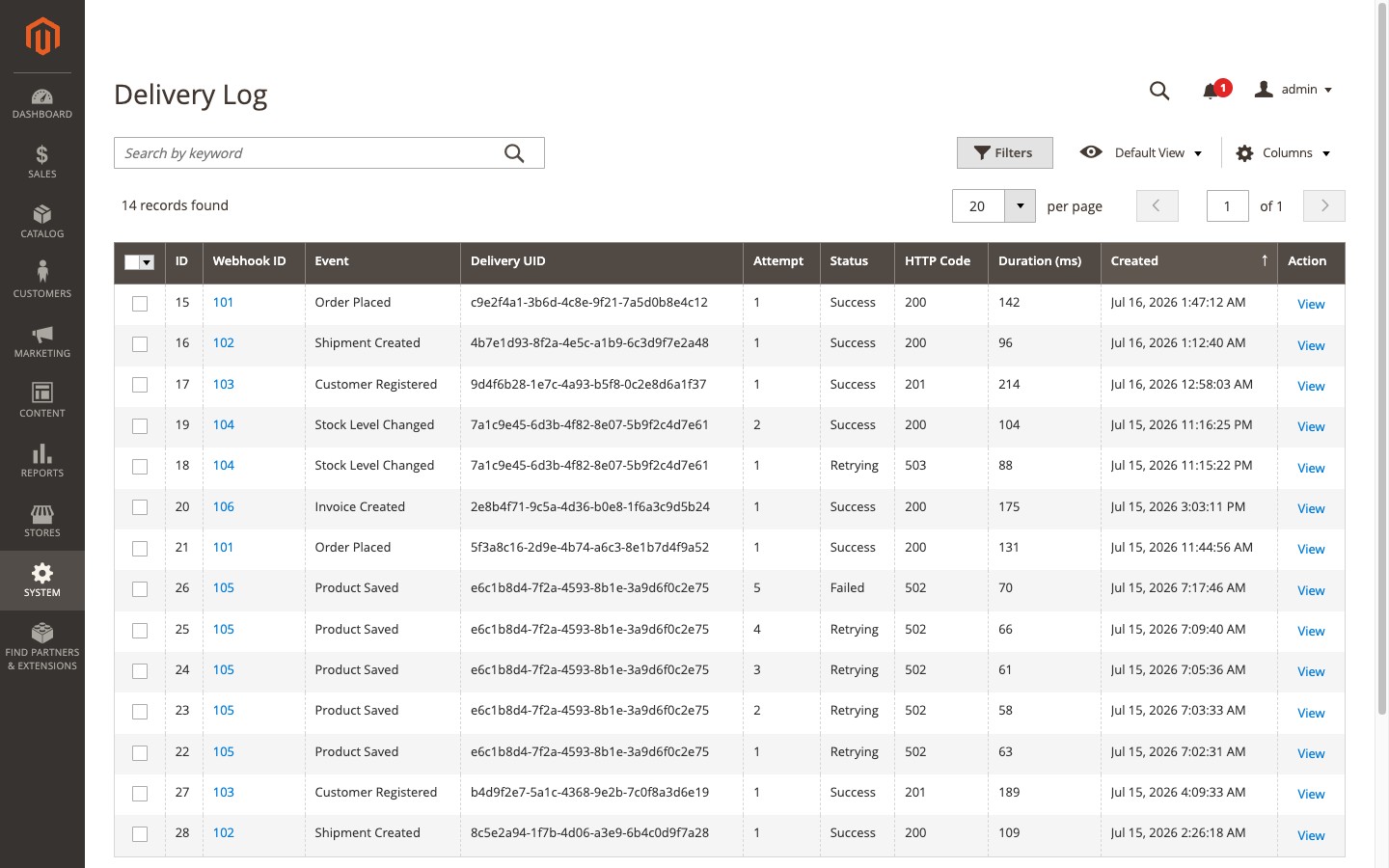The image size is (1389, 868).
Task: Sort by the Attempt column header
Action: click(781, 261)
